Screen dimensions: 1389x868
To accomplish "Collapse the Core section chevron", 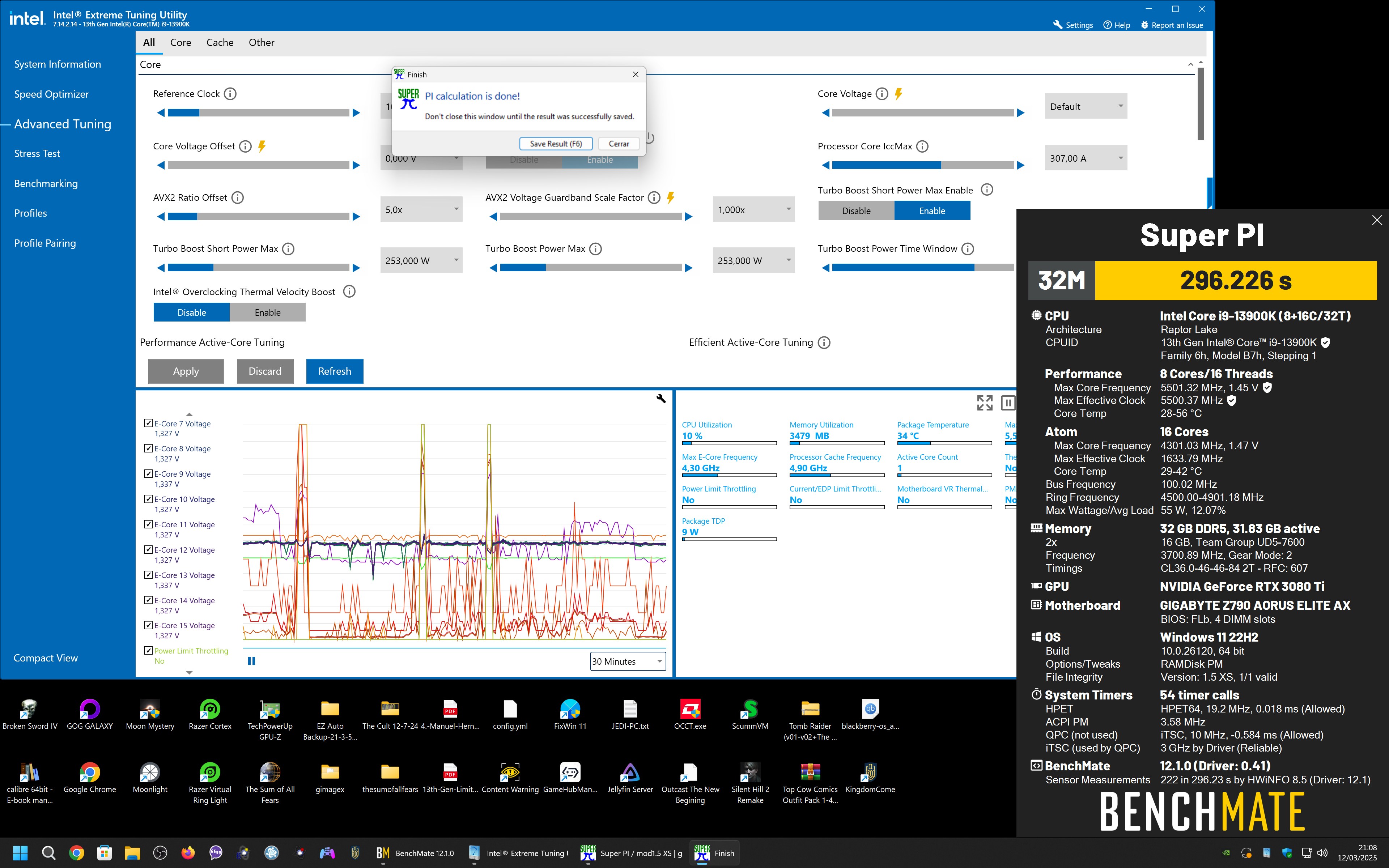I will pyautogui.click(x=1190, y=65).
